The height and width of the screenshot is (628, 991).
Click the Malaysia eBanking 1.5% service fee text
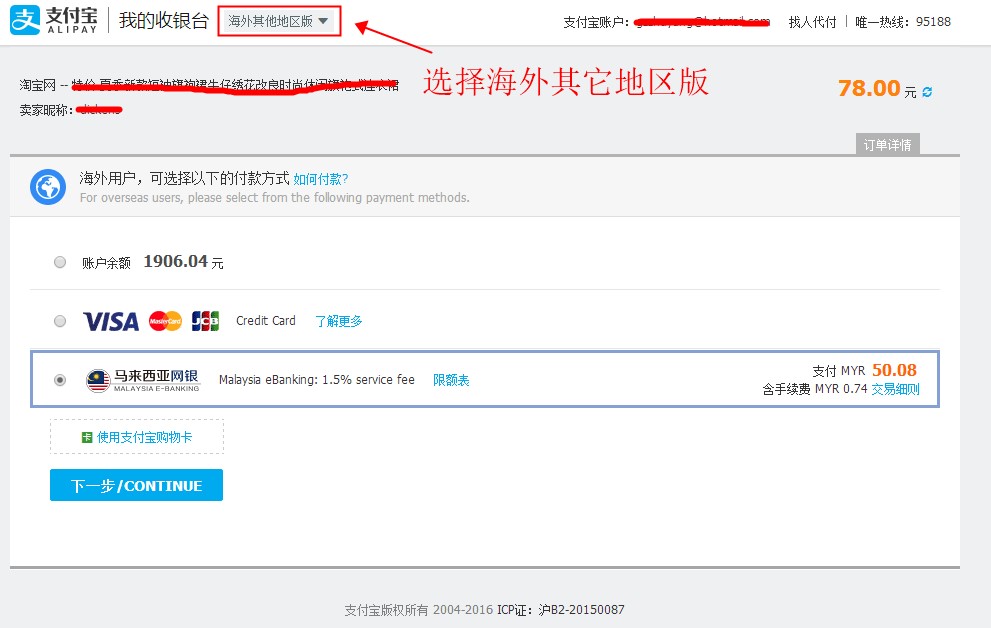point(317,380)
